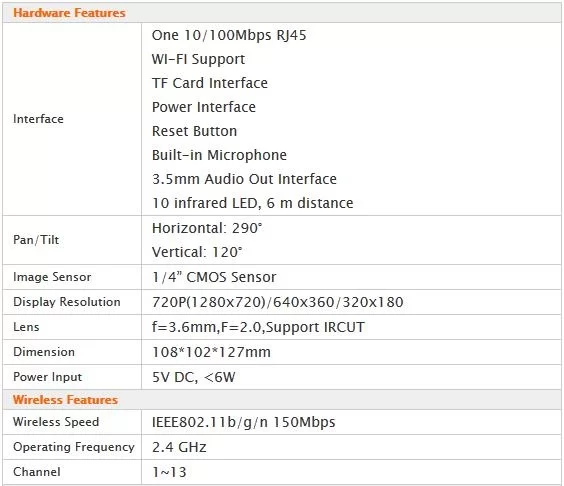Screen dimensions: 564x486
Task: Click 'One 10/100Mbps RJ45' text
Action: pos(229,35)
